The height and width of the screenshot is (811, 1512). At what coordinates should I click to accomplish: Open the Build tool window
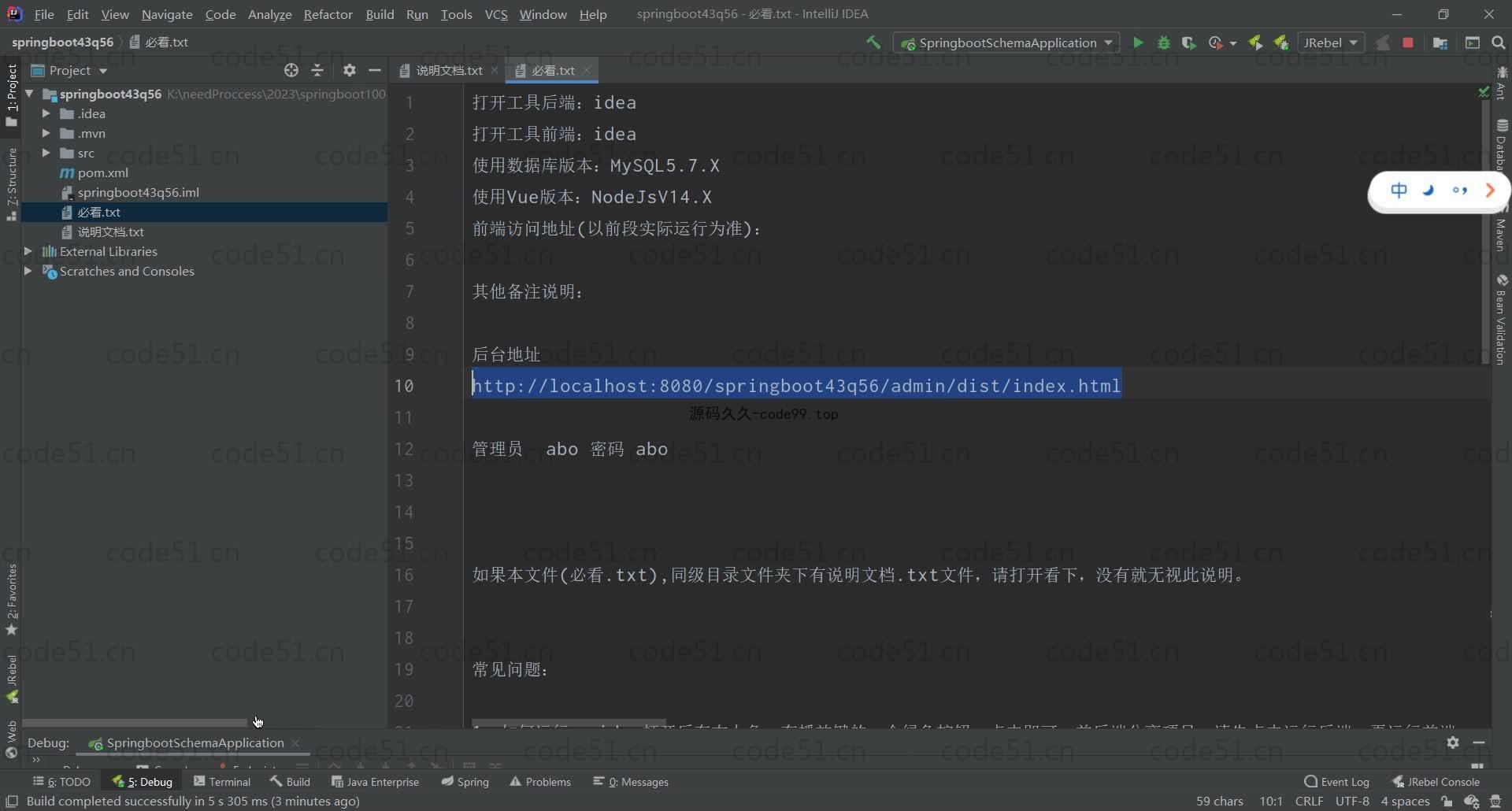click(x=290, y=781)
